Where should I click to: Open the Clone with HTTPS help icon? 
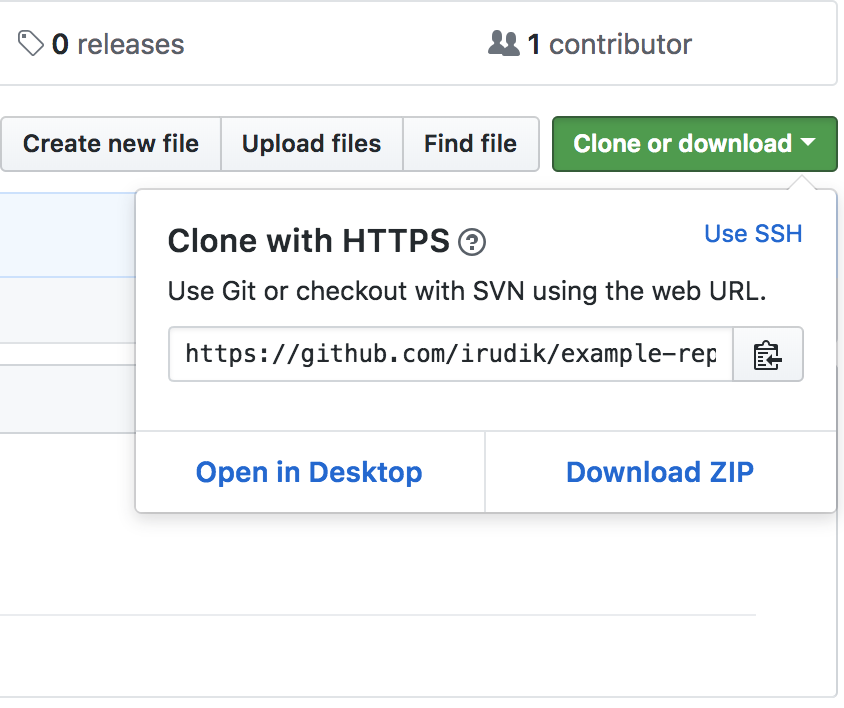(x=472, y=242)
